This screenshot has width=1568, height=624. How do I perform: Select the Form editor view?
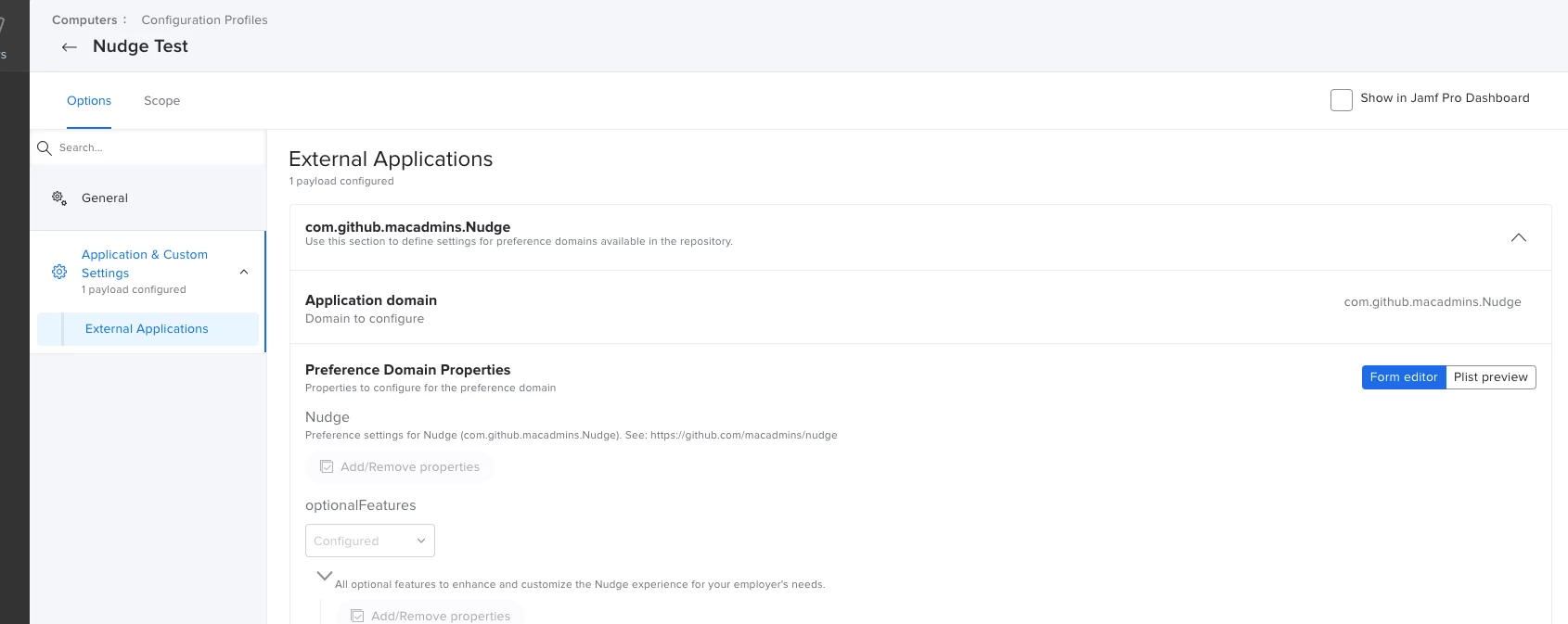point(1404,377)
